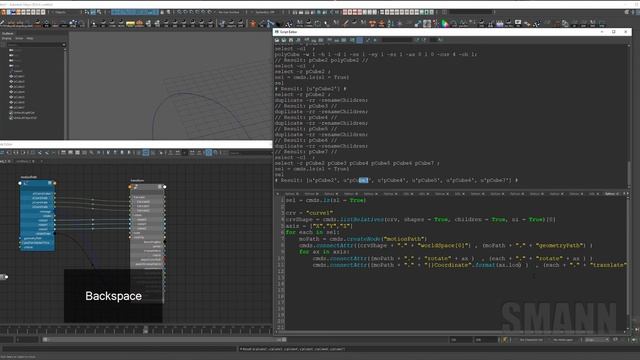
Task: Show history only in Script Editor
Action: point(329,40)
